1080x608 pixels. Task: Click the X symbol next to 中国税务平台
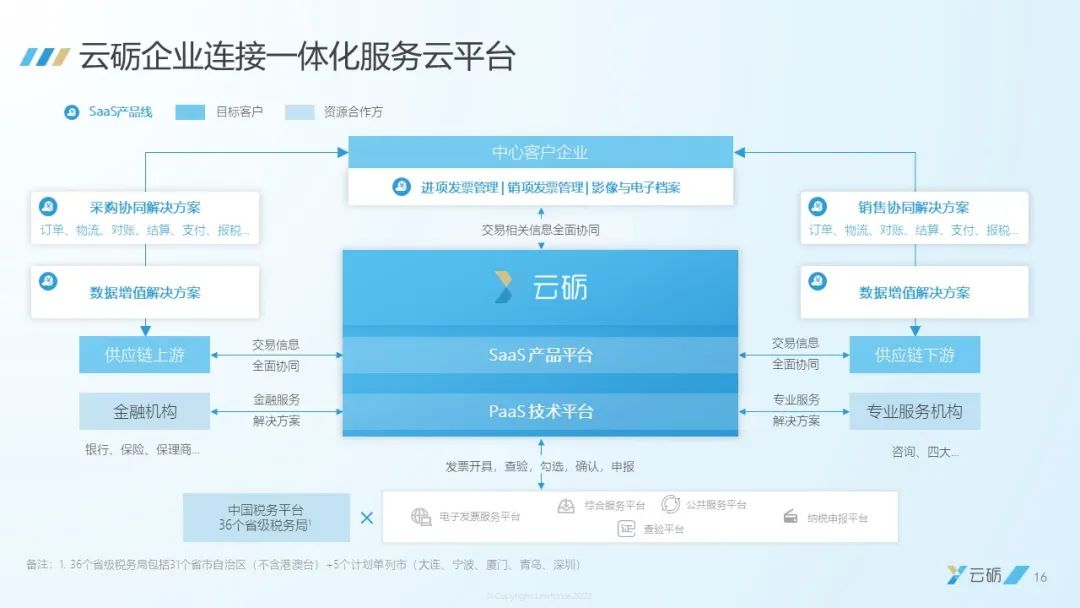(x=366, y=517)
